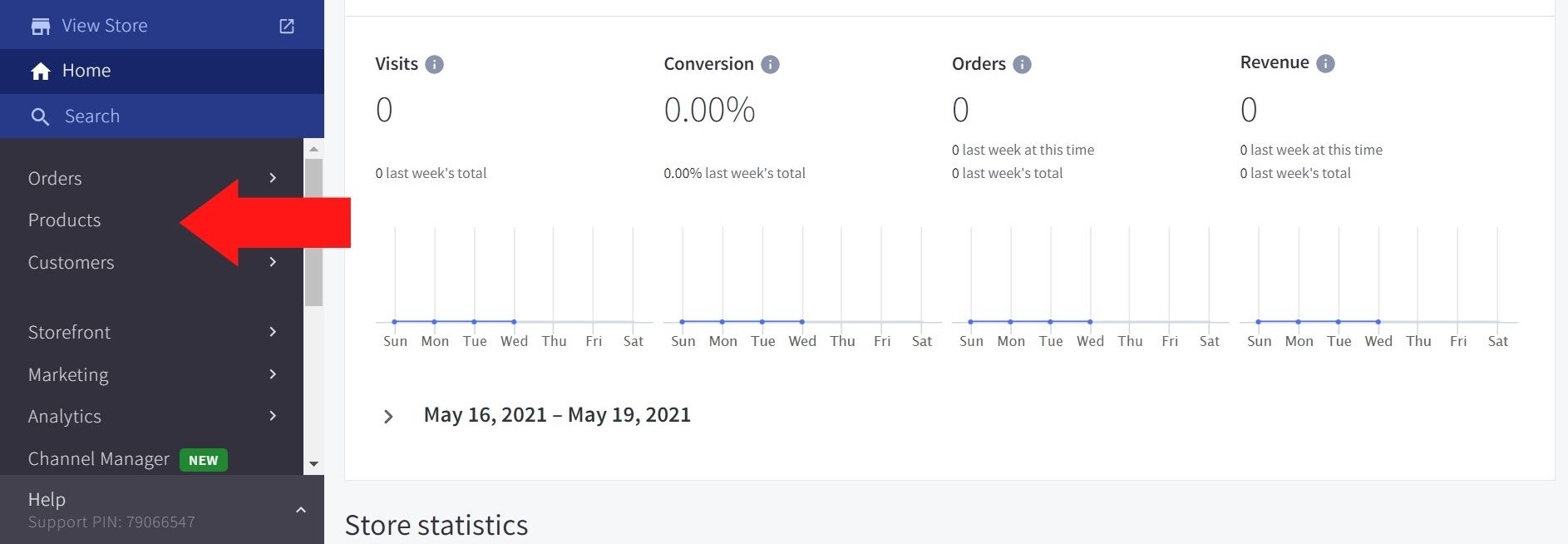Open the Analytics sidebar menu

(x=65, y=417)
